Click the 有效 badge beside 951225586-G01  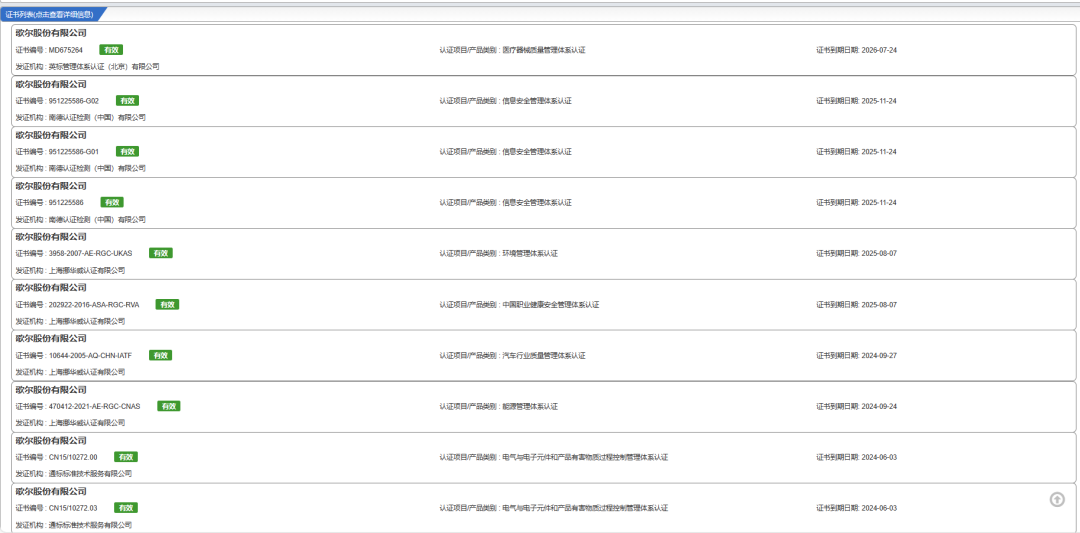click(x=127, y=151)
